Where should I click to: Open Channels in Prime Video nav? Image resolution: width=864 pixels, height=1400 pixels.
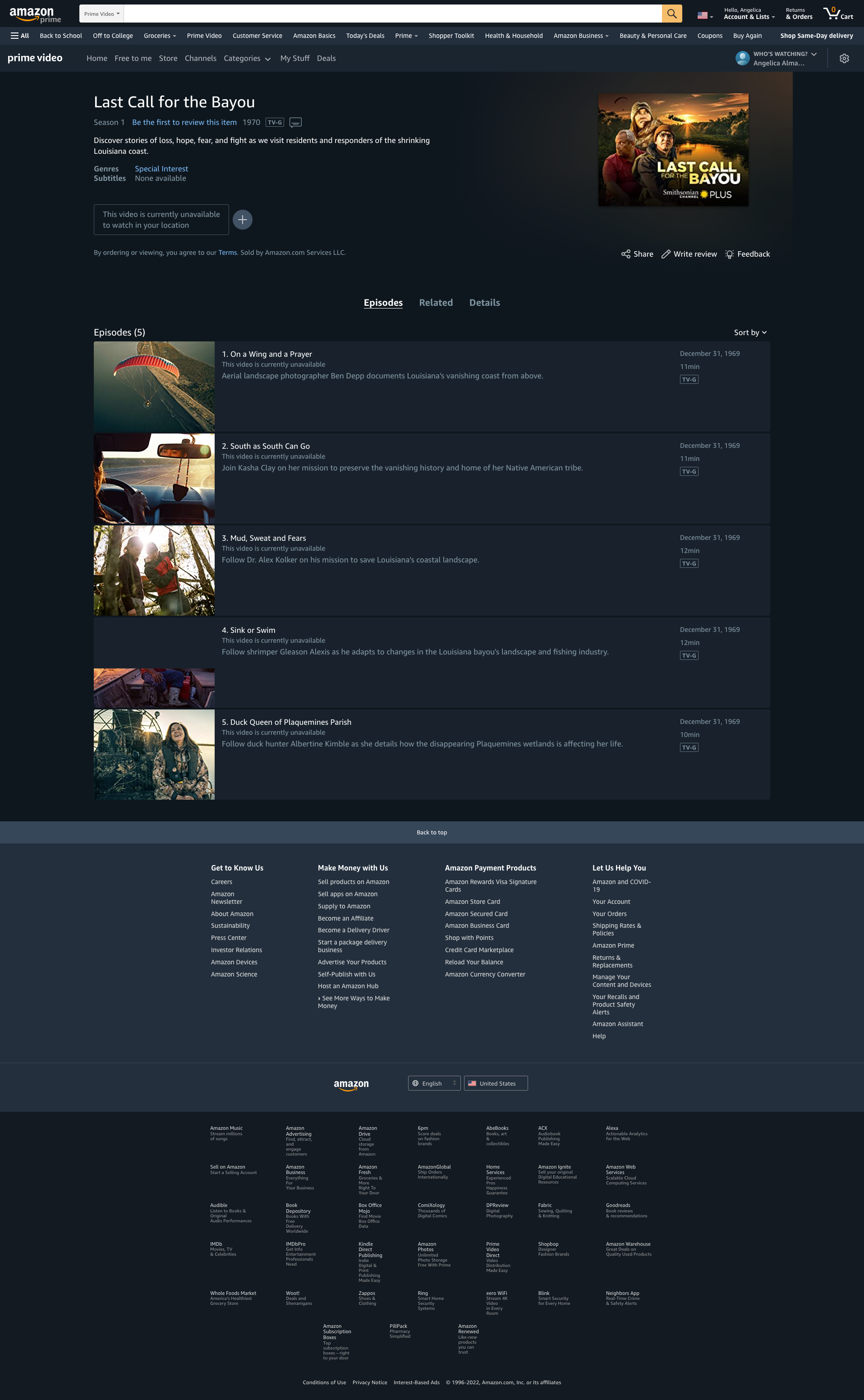200,58
